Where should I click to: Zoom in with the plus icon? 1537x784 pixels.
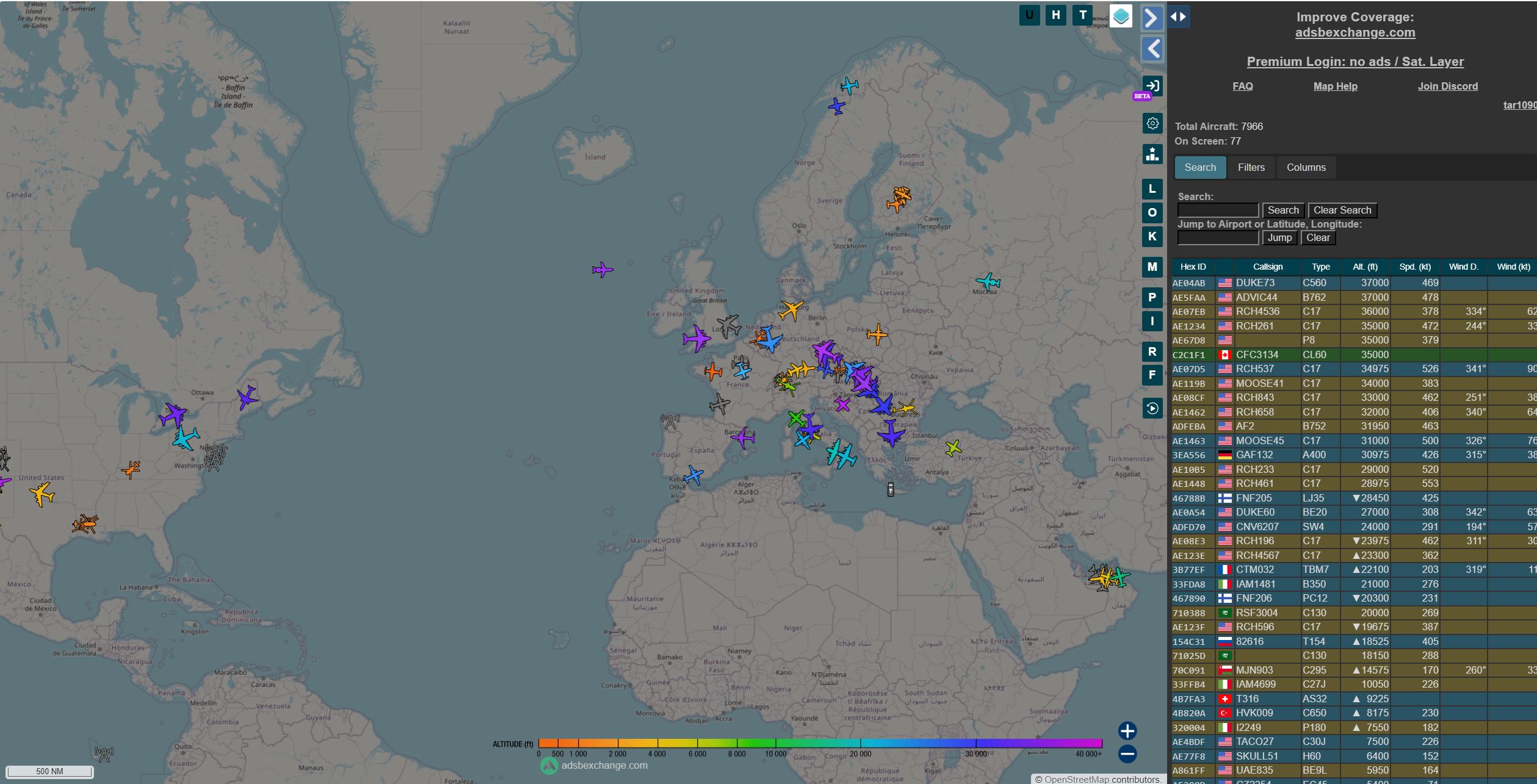pos(1127,730)
